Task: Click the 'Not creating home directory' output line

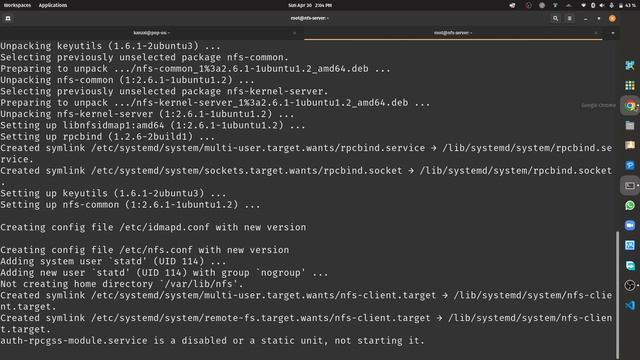Action: point(122,284)
